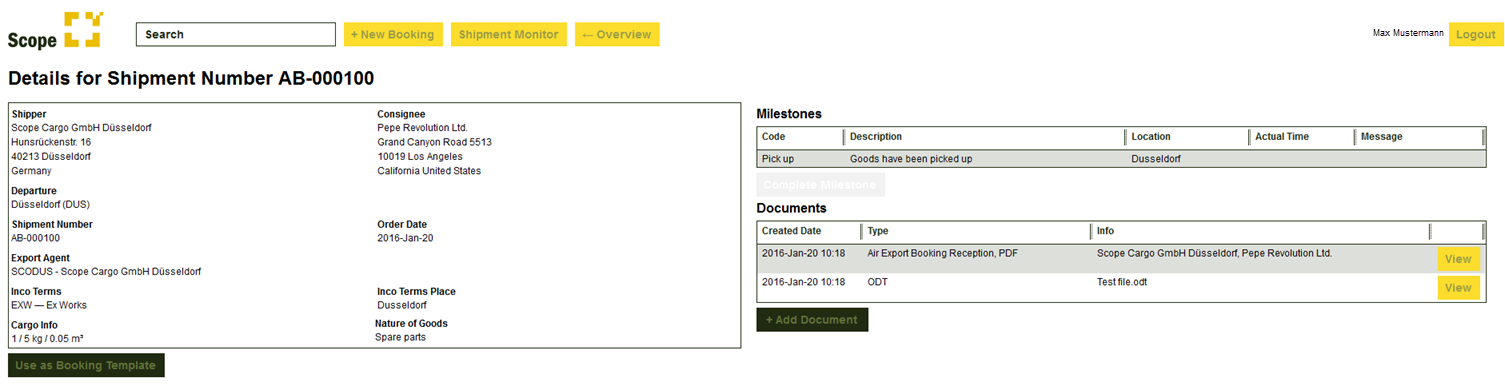The image size is (1505, 390).
Task: Go back to Overview
Action: click(x=617, y=34)
